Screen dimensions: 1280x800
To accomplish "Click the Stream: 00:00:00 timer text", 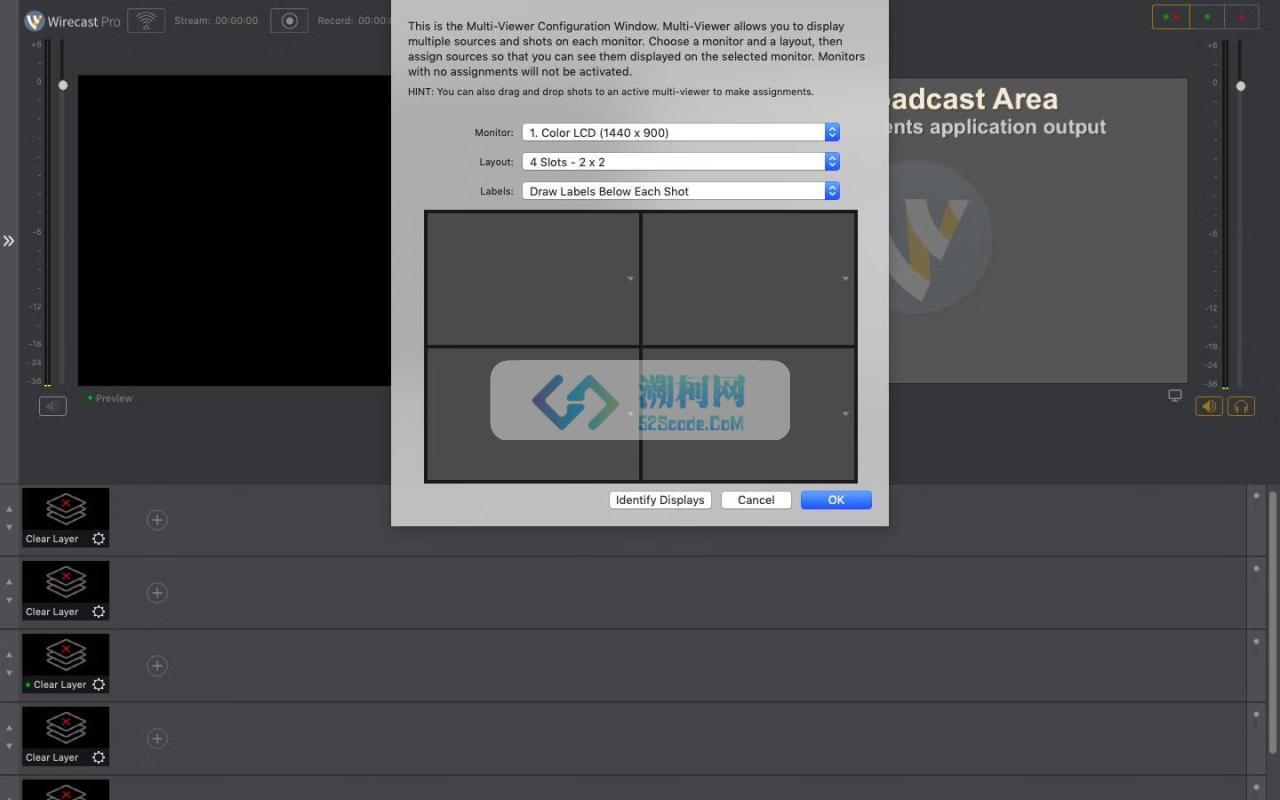I will coord(216,20).
